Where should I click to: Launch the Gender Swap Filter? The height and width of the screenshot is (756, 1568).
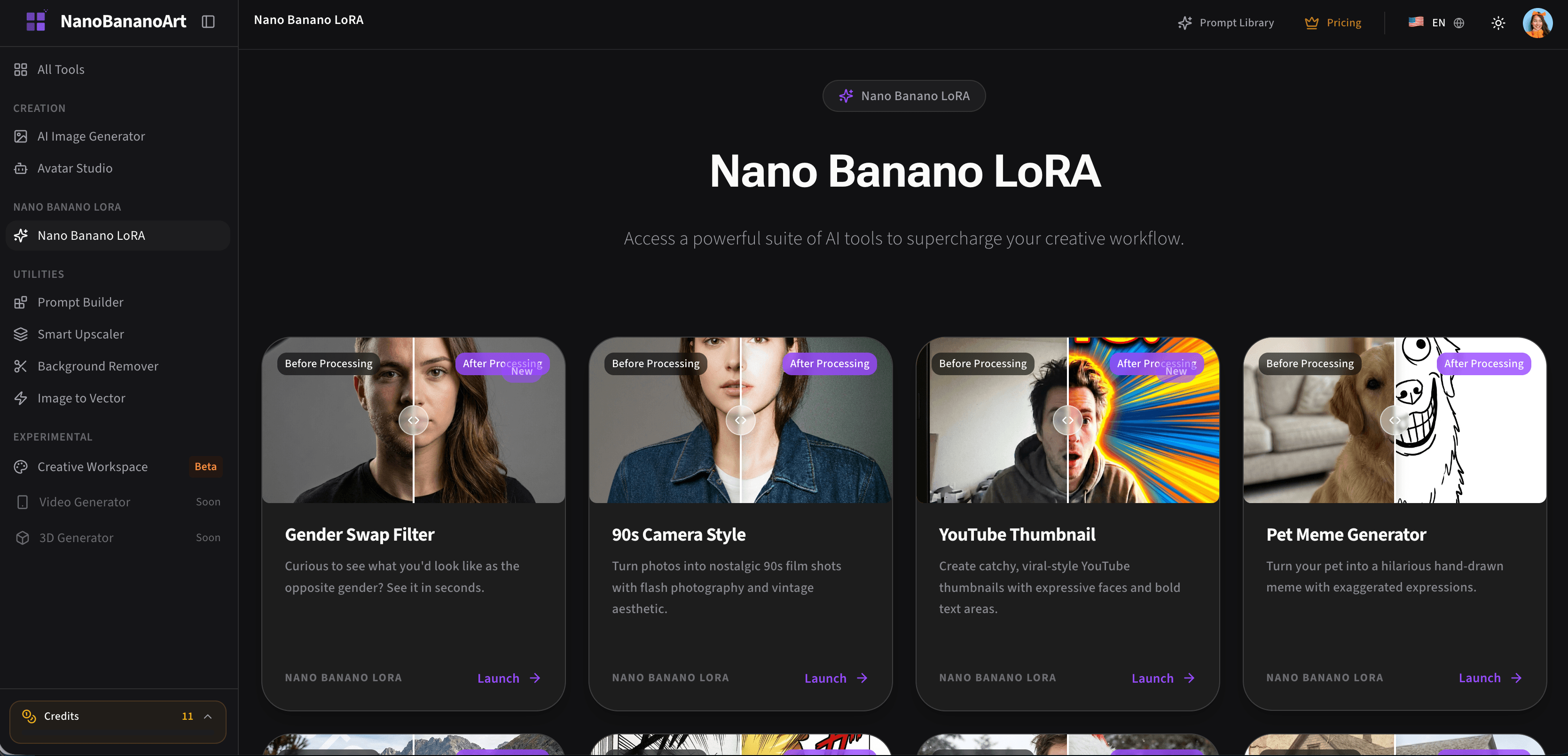(x=508, y=677)
